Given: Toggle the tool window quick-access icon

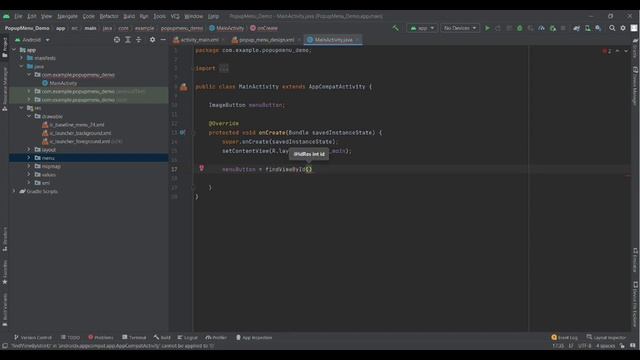Looking at the screenshot, I should coord(5,346).
